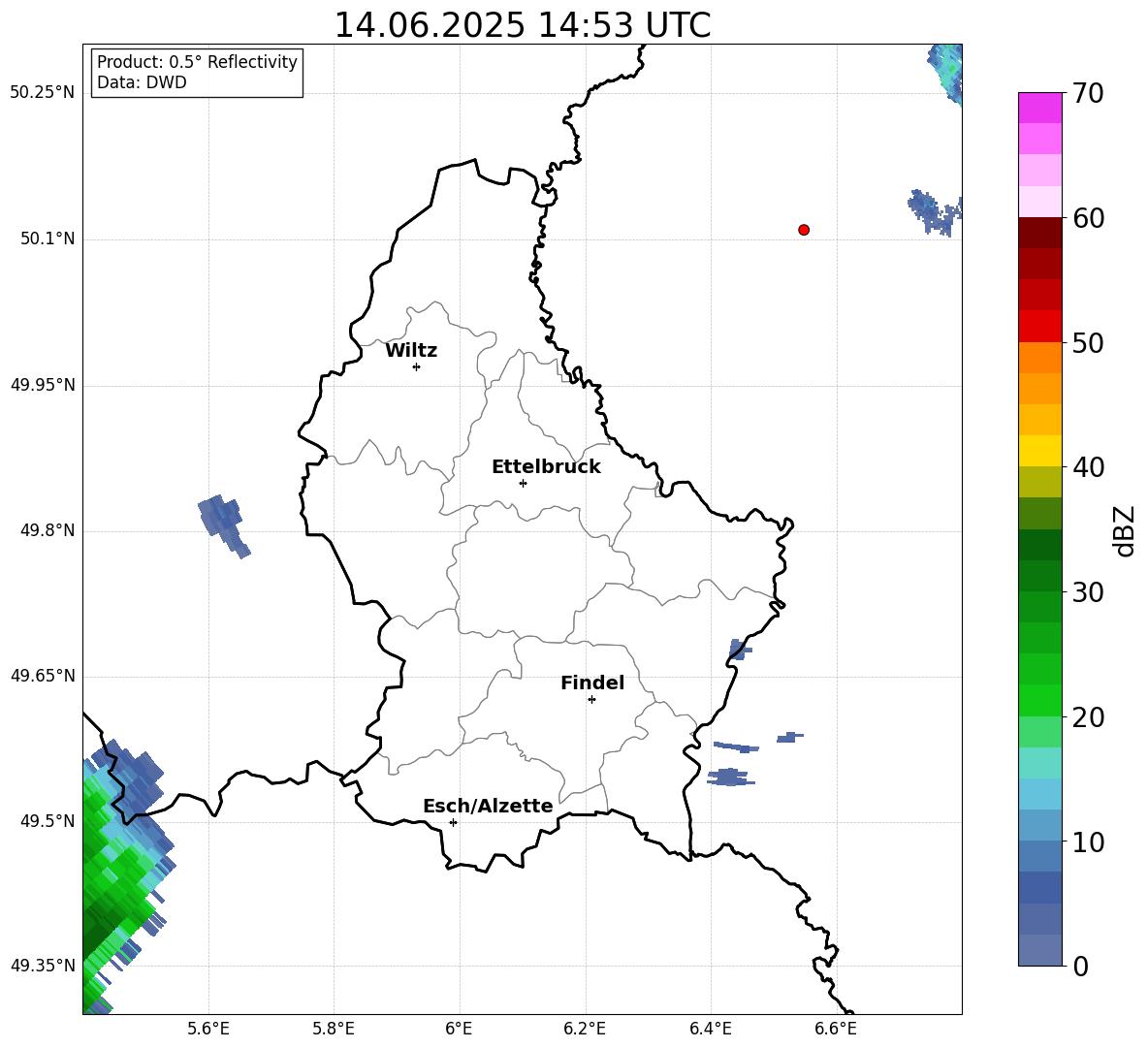This screenshot has width=1148, height=1048.
Task: Click the Esch/Alzette station label
Action: pyautogui.click(x=489, y=806)
